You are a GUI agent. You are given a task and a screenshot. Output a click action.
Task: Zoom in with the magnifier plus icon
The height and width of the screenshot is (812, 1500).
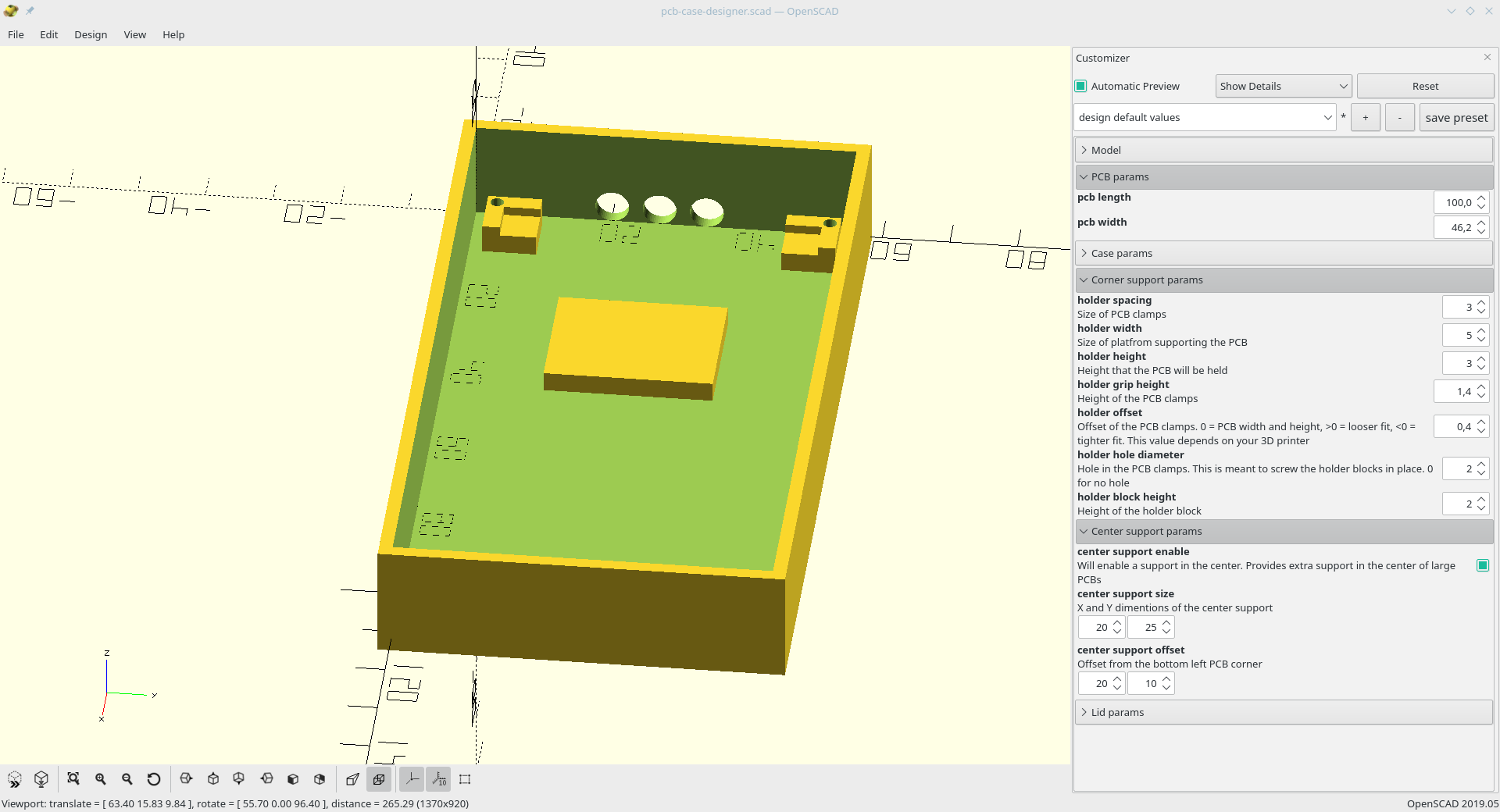[x=101, y=779]
